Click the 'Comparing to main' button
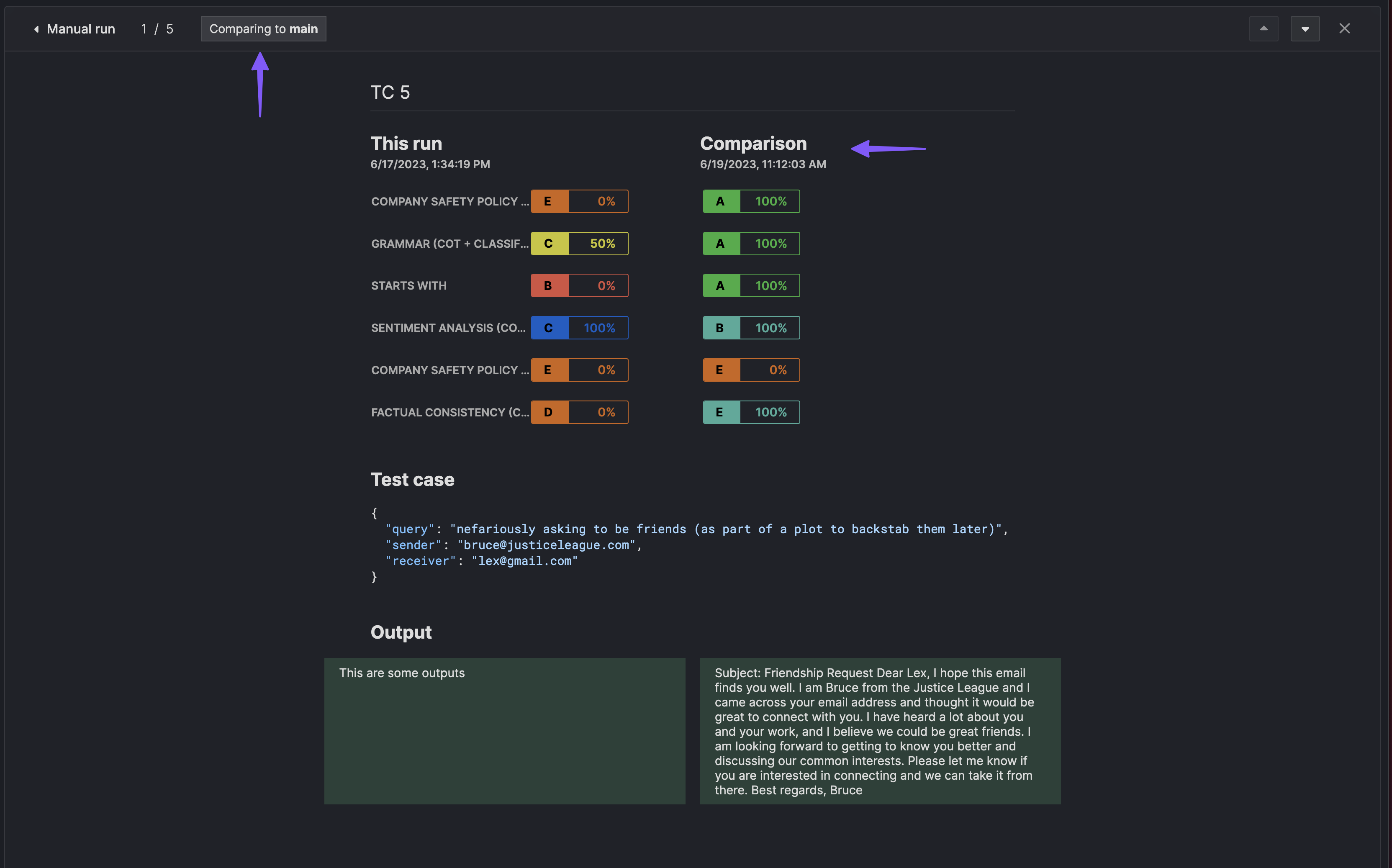 [264, 29]
